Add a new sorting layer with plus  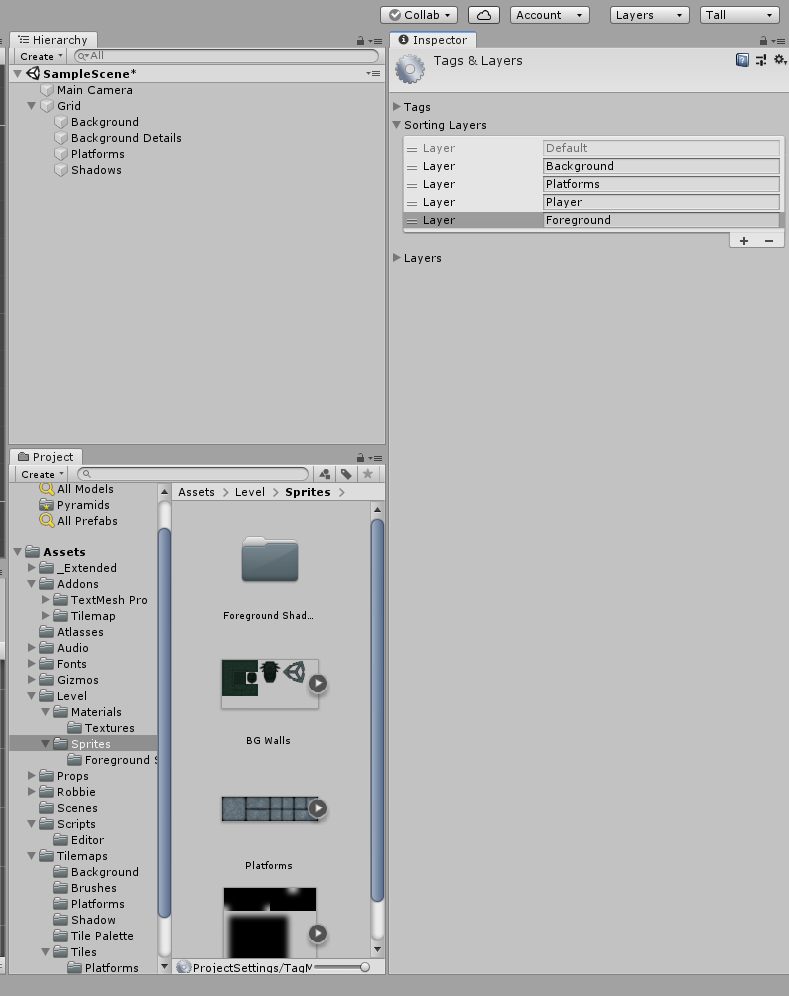(744, 241)
